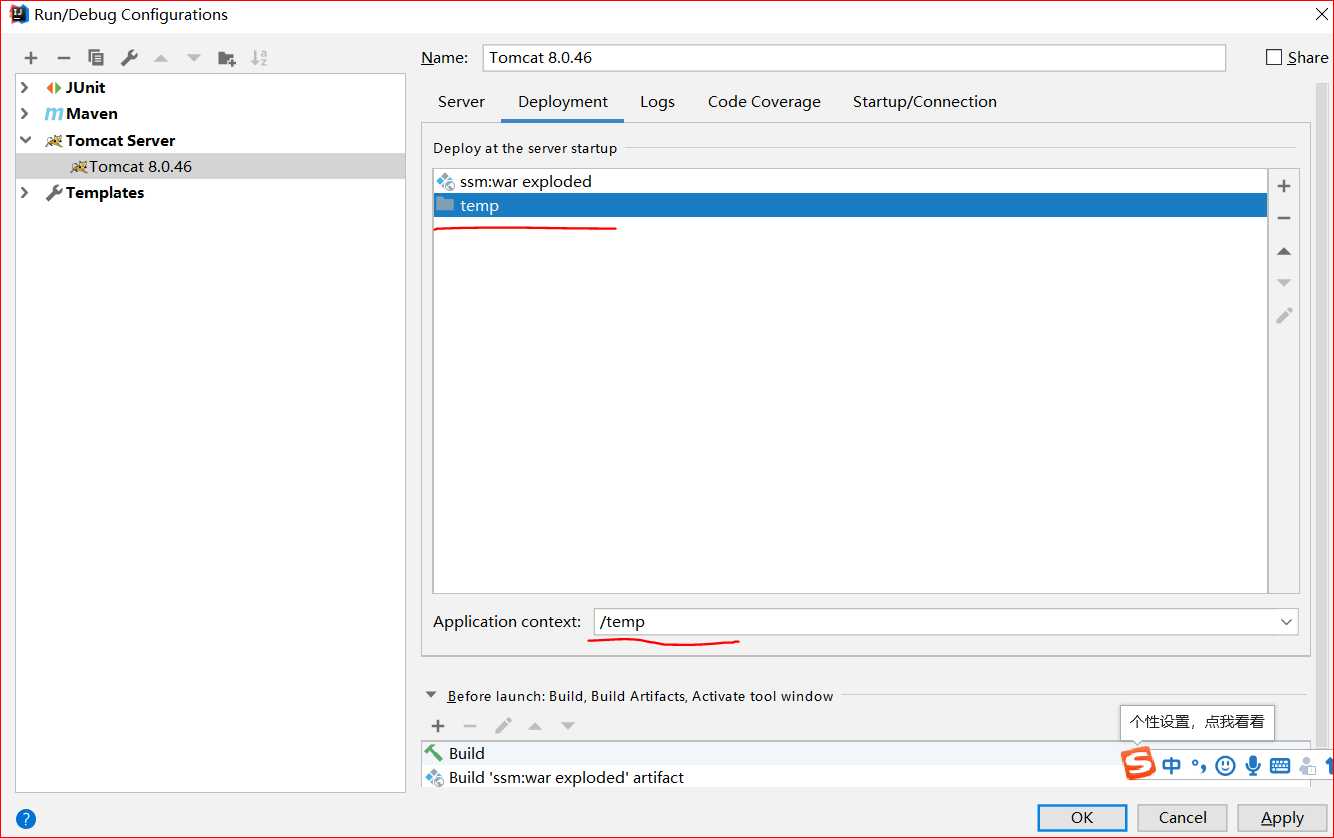1334x838 pixels.
Task: Add a deployment artifact with plus icon
Action: (x=1284, y=186)
